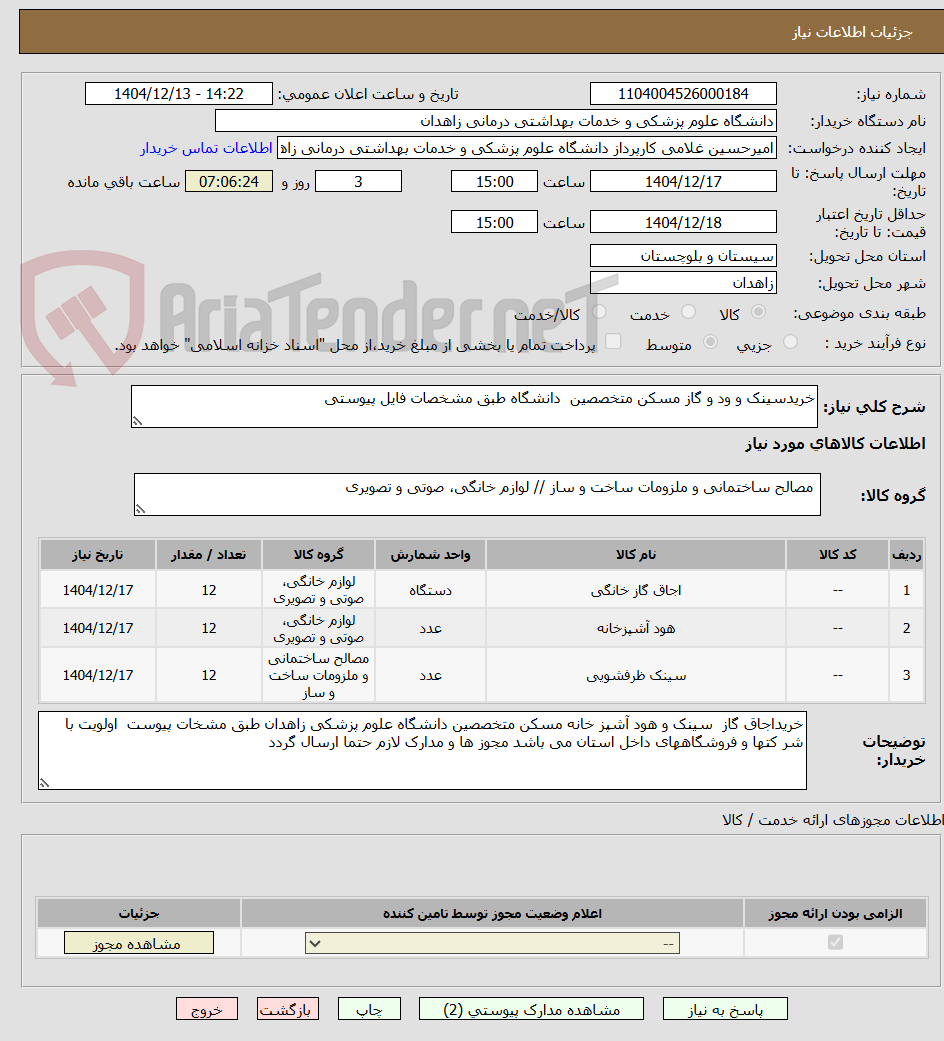944x1041 pixels.
Task: Click the response deadline time 15:00 field
Action: point(494,181)
